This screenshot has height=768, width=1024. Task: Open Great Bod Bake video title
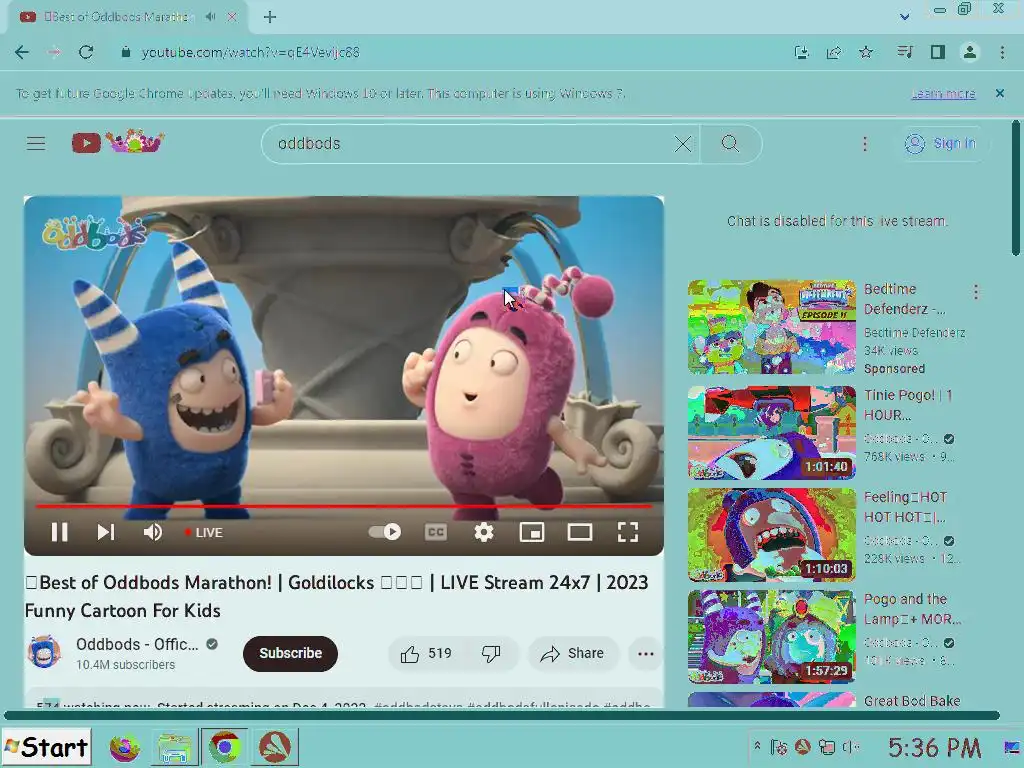pos(912,701)
